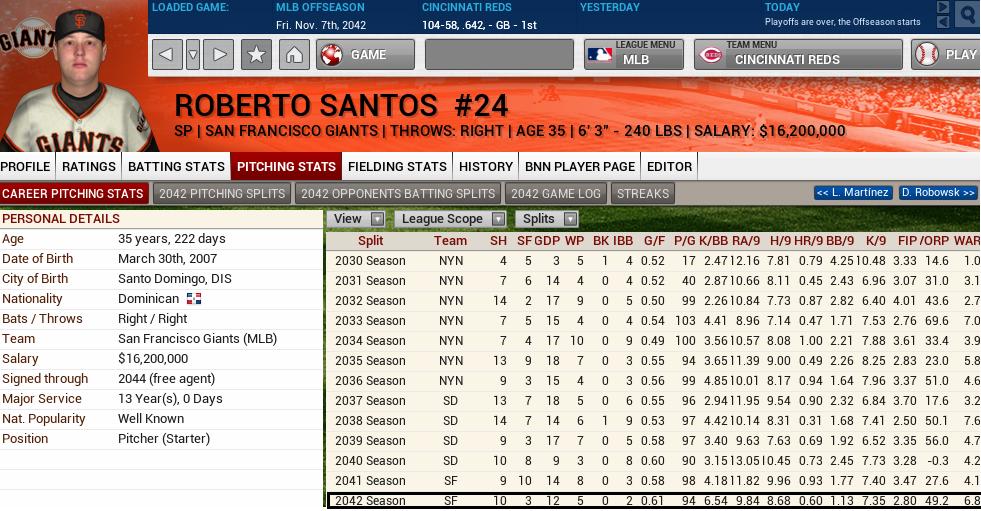This screenshot has width=981, height=511.
Task: Open the STREAKS subtab
Action: 643,193
